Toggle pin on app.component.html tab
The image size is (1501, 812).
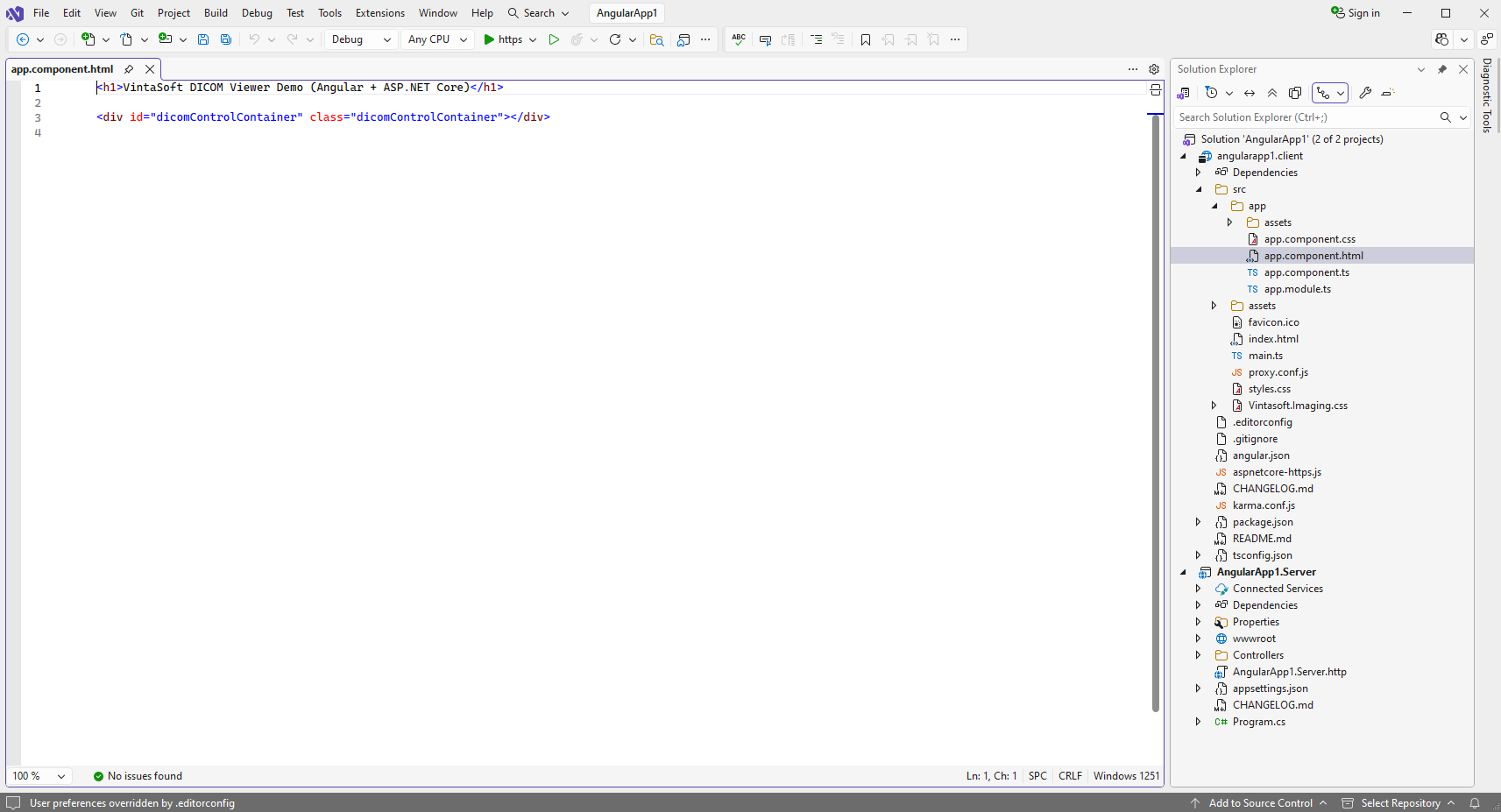click(129, 69)
